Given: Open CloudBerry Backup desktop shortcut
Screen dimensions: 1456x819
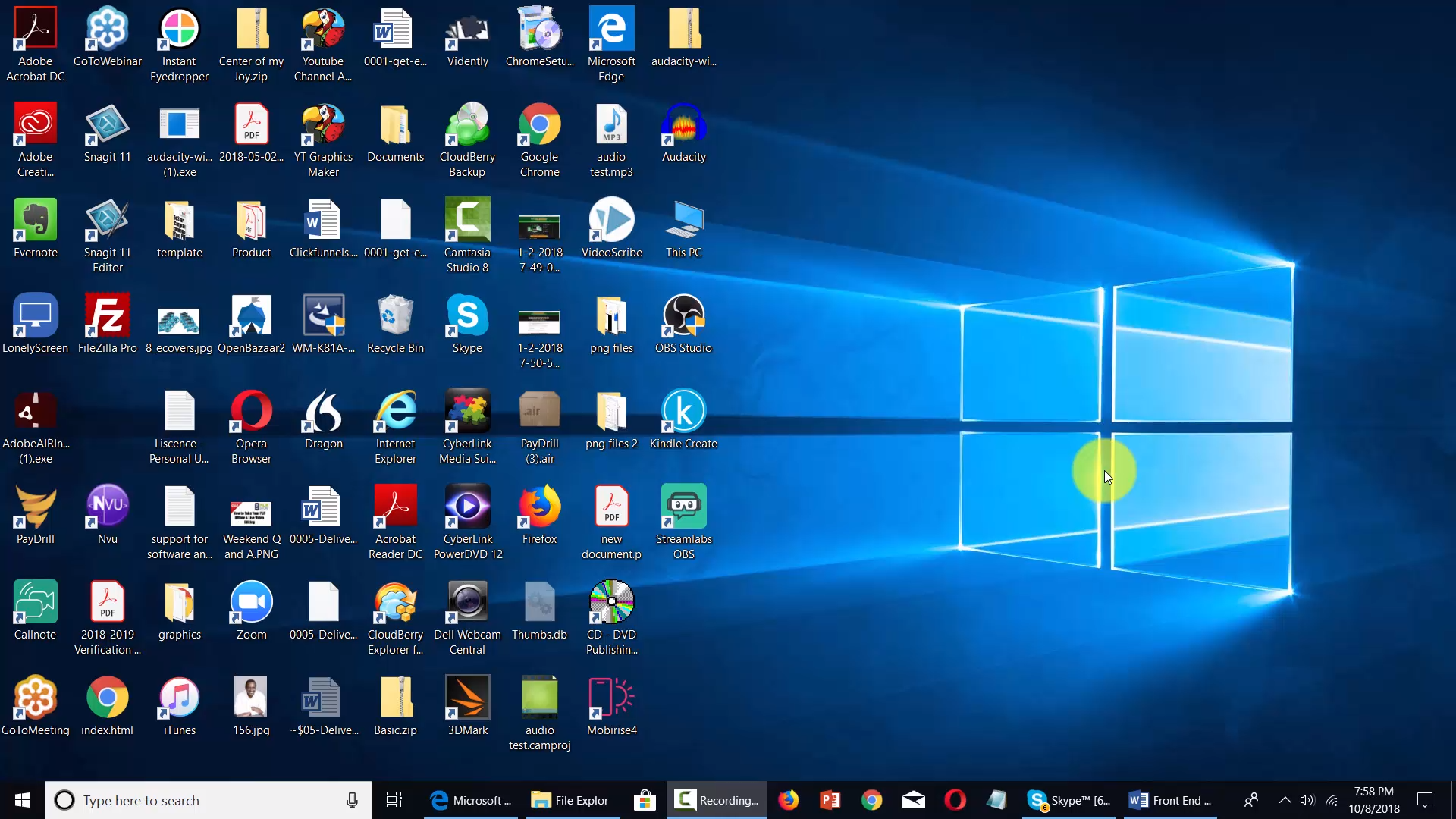Looking at the screenshot, I should pos(467,140).
